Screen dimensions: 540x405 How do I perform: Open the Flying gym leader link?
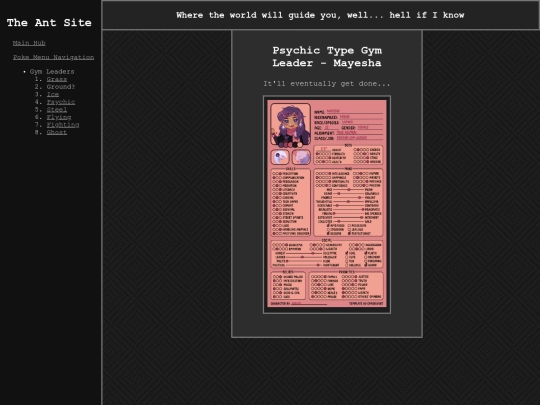tap(59, 117)
